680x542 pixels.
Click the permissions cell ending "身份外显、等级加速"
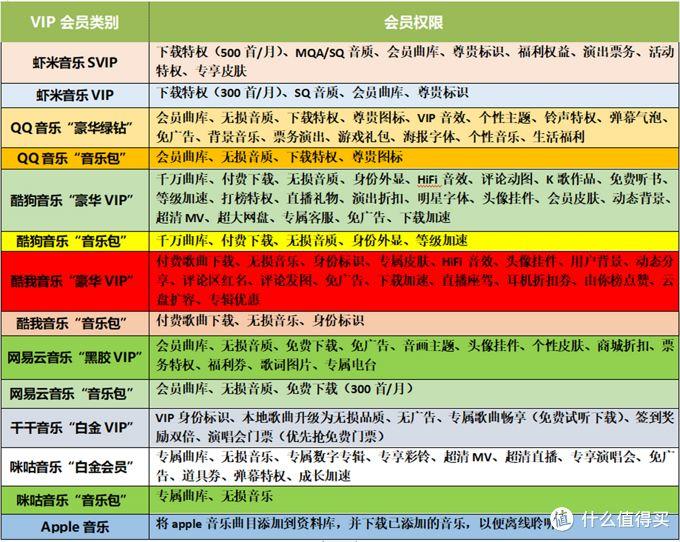click(x=414, y=241)
